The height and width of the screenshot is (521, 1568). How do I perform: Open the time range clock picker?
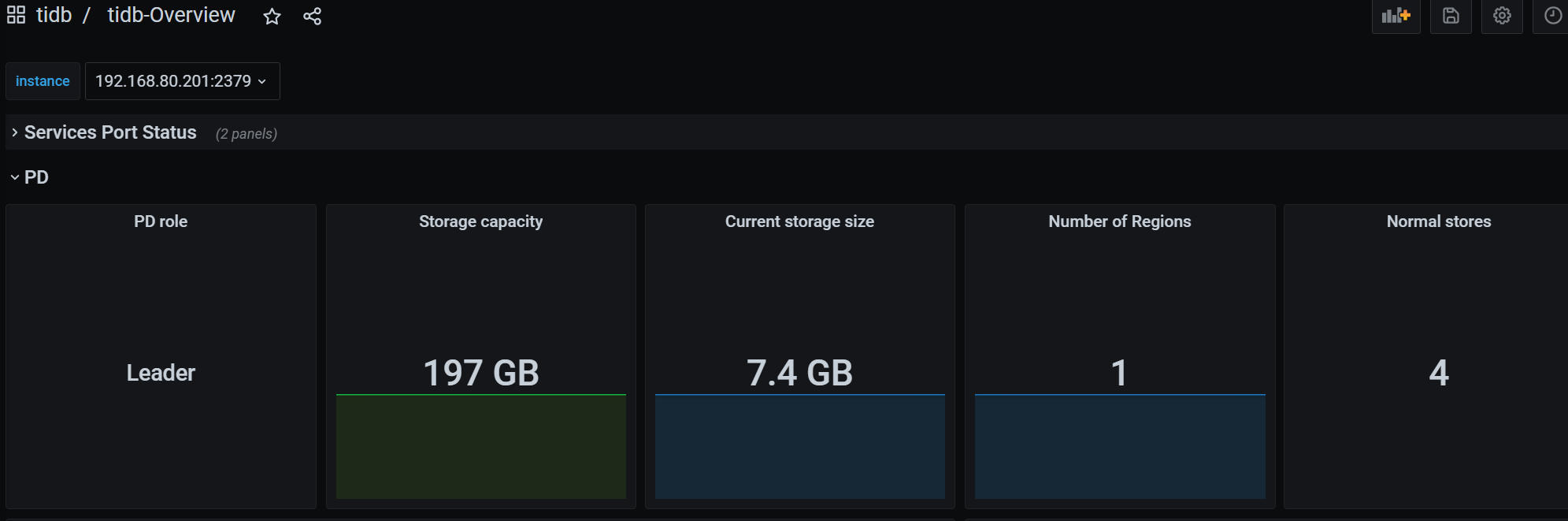click(x=1552, y=16)
